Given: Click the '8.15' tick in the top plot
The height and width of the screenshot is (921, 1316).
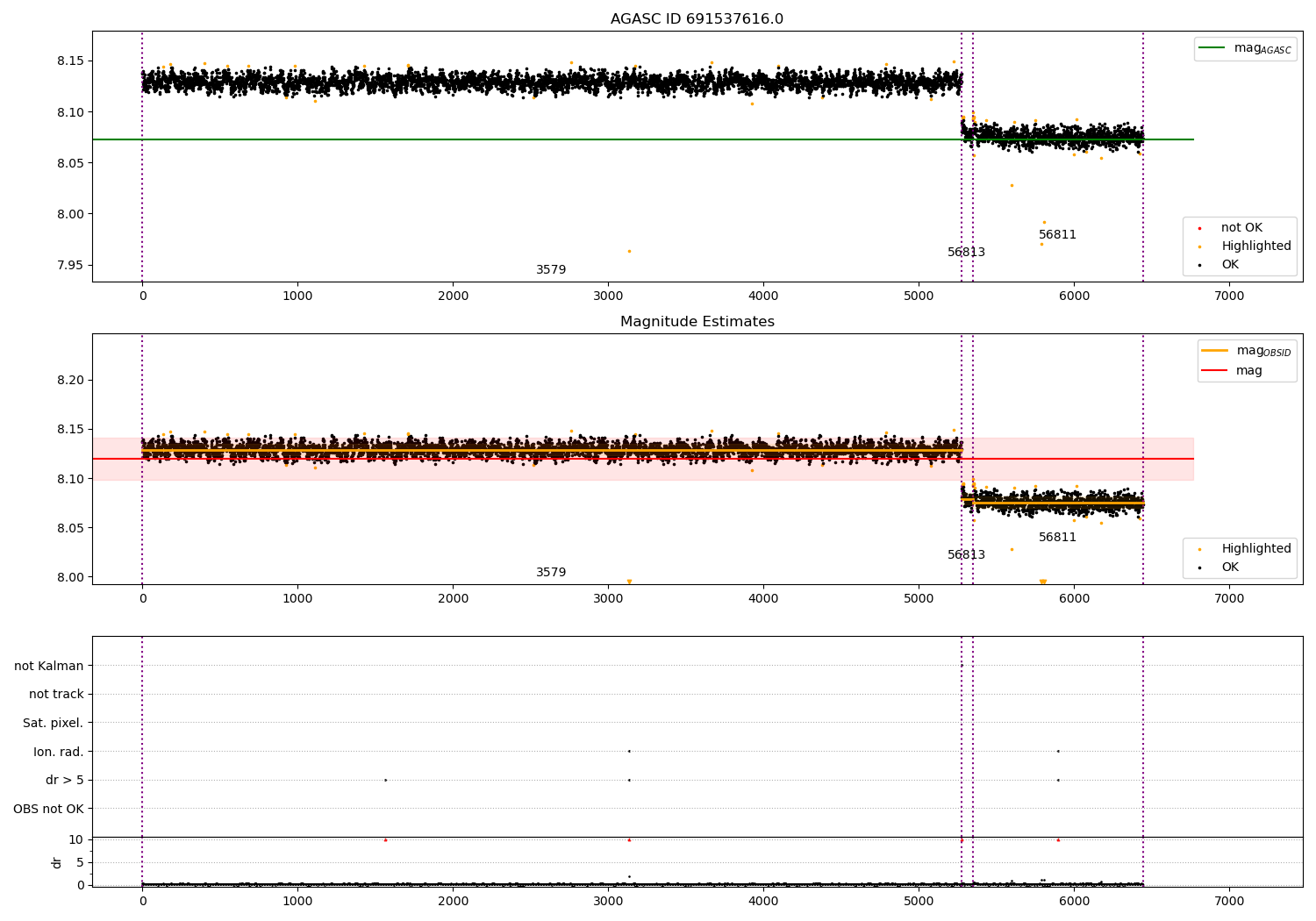Looking at the screenshot, I should tap(70, 61).
